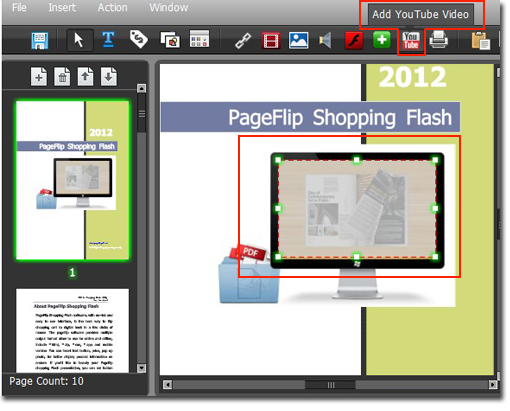Click the horizontal scrollbar thumb
510x411 pixels.
(x=330, y=385)
